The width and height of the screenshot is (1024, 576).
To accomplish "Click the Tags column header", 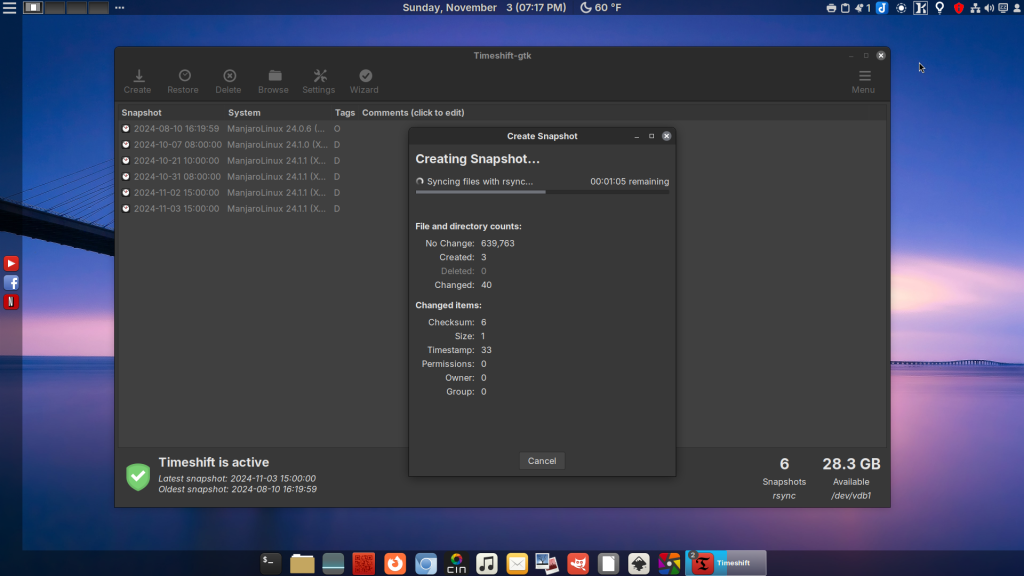I will pyautogui.click(x=344, y=113).
